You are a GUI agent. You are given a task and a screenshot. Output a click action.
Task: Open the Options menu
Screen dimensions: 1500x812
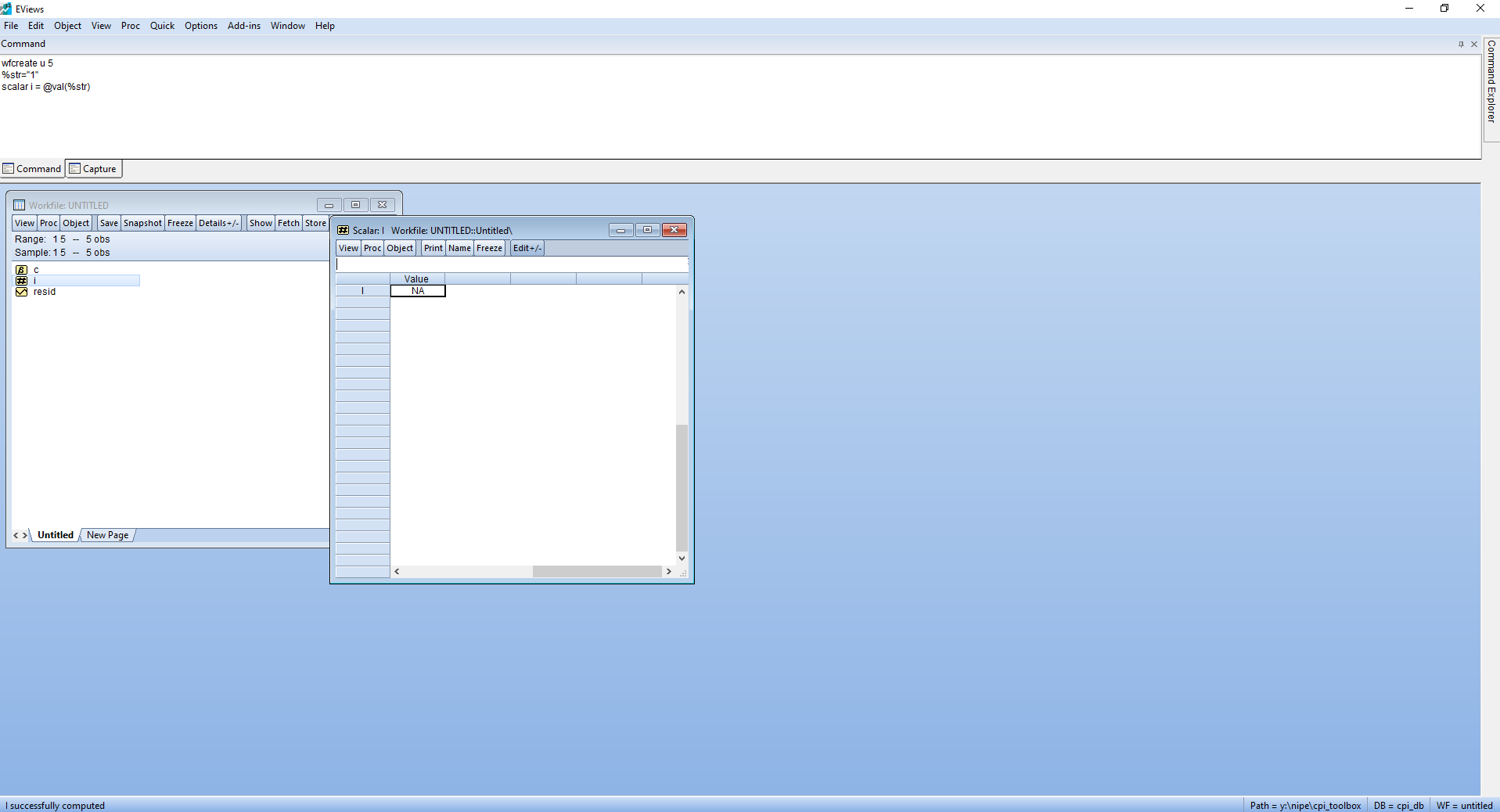click(x=201, y=26)
